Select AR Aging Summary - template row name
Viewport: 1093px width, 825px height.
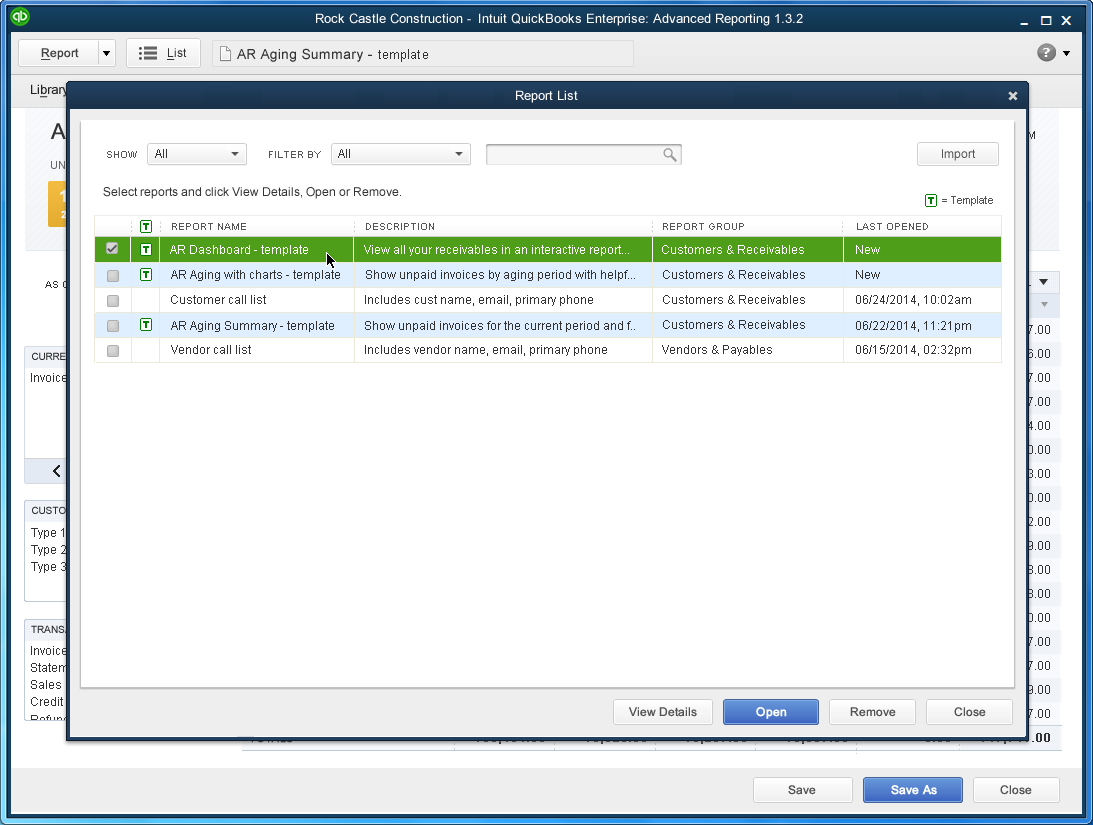click(x=252, y=325)
